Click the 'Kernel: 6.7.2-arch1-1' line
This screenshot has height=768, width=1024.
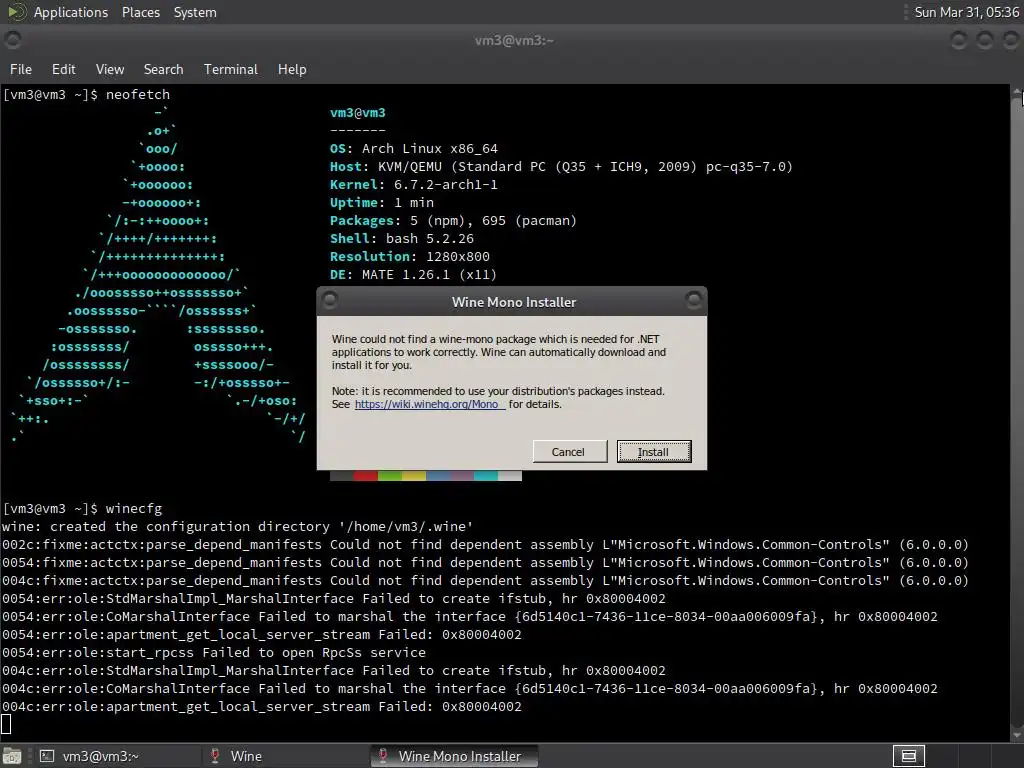tap(413, 185)
